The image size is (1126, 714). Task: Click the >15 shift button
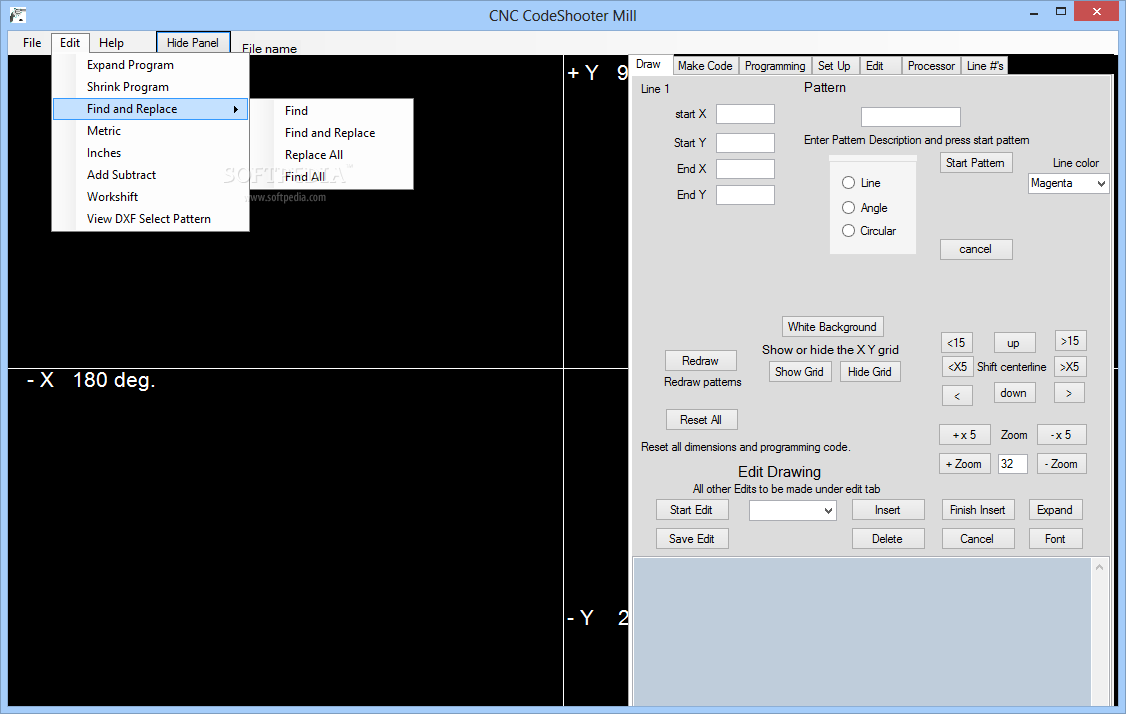pyautogui.click(x=1070, y=340)
